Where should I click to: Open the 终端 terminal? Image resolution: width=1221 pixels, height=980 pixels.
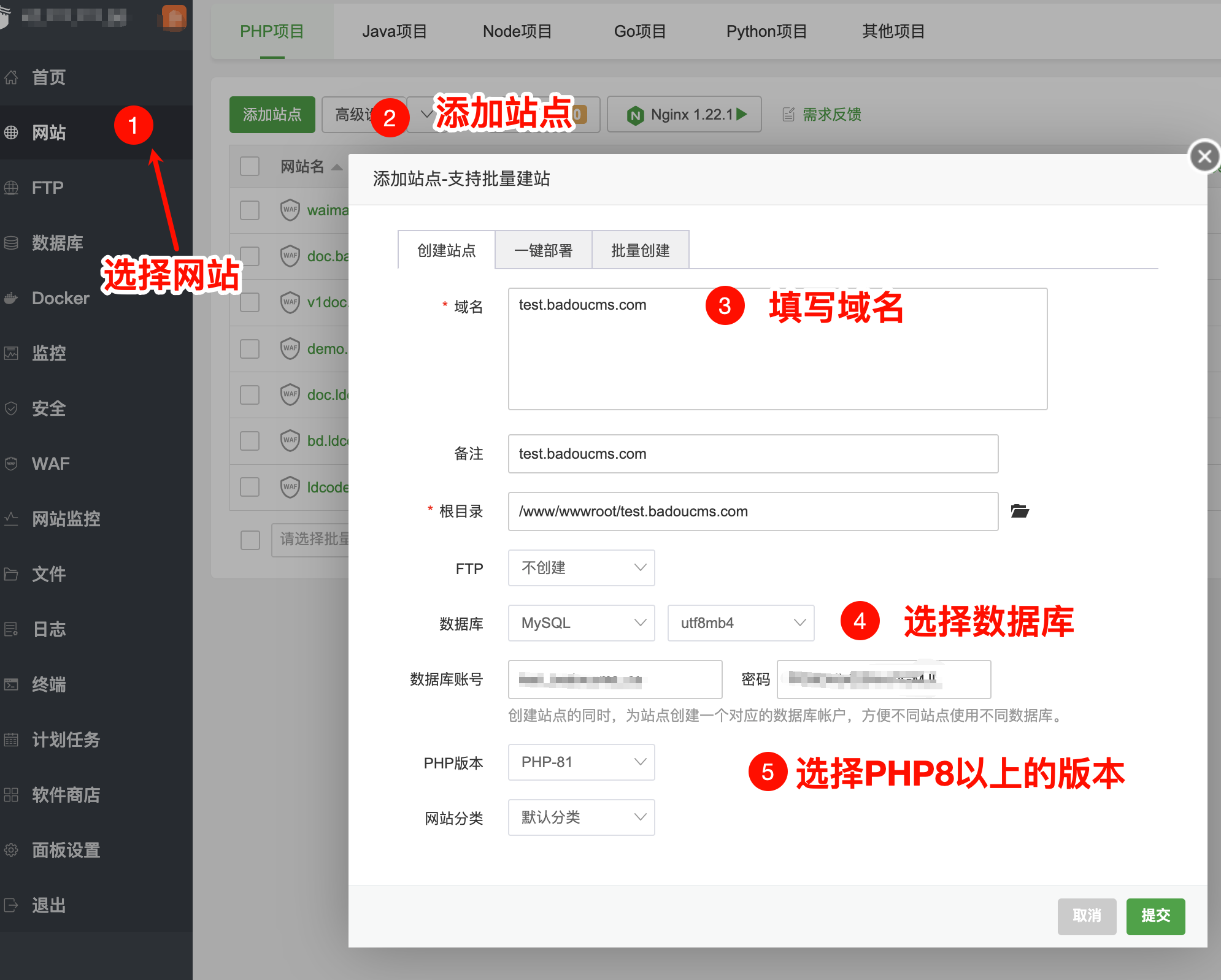coord(48,684)
